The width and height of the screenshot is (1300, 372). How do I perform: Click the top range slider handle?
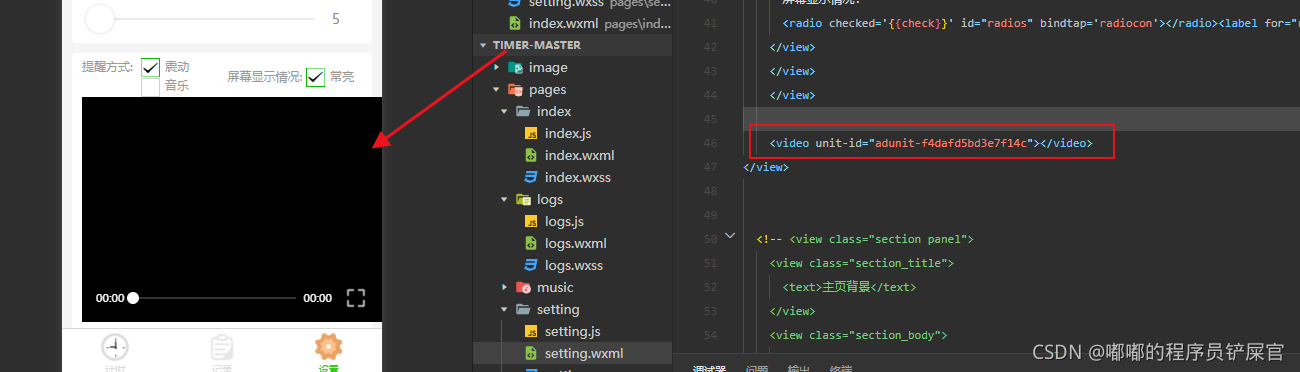click(100, 18)
